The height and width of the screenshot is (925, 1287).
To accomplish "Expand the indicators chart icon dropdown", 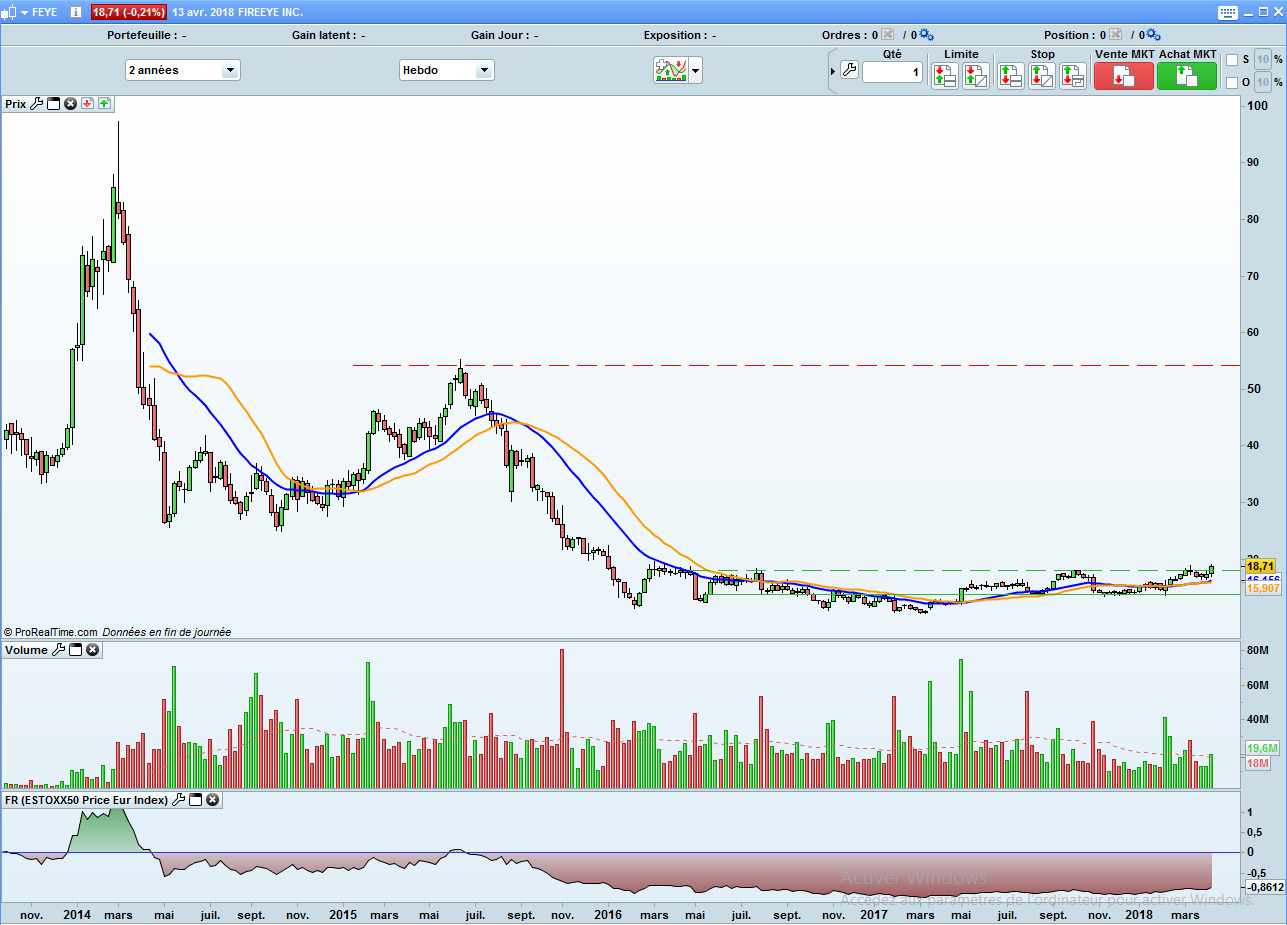I will tap(695, 70).
